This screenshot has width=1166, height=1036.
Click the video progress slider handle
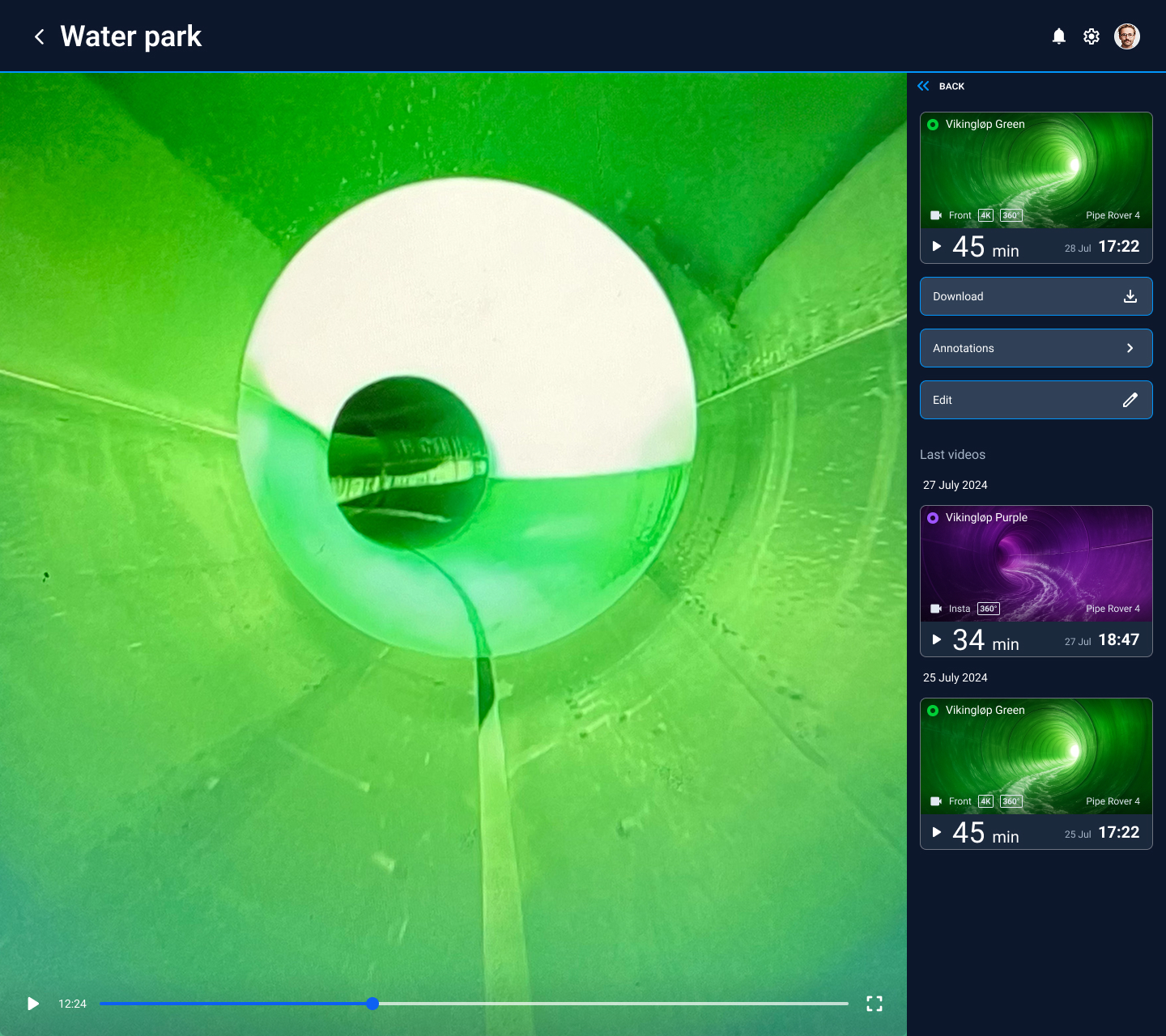[x=372, y=1004]
